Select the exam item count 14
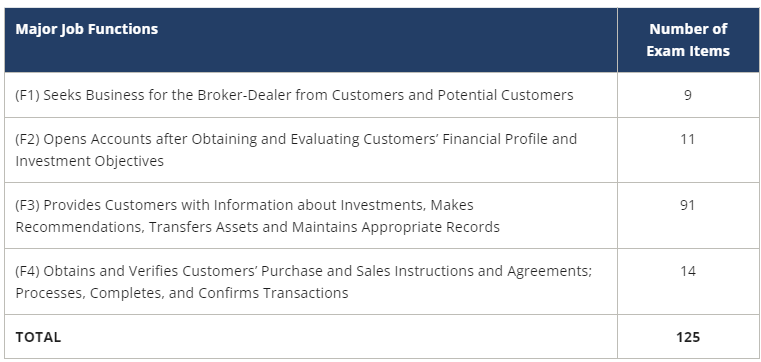 click(688, 271)
